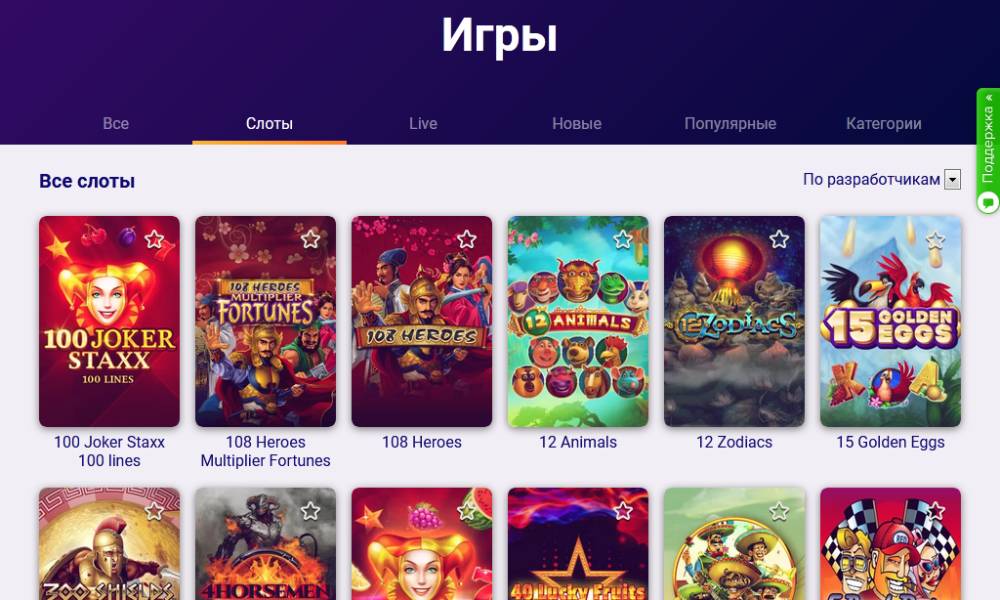Screen dimensions: 1000x600
Task: Favorite the 100 Joker Staxx game star
Action: [154, 240]
